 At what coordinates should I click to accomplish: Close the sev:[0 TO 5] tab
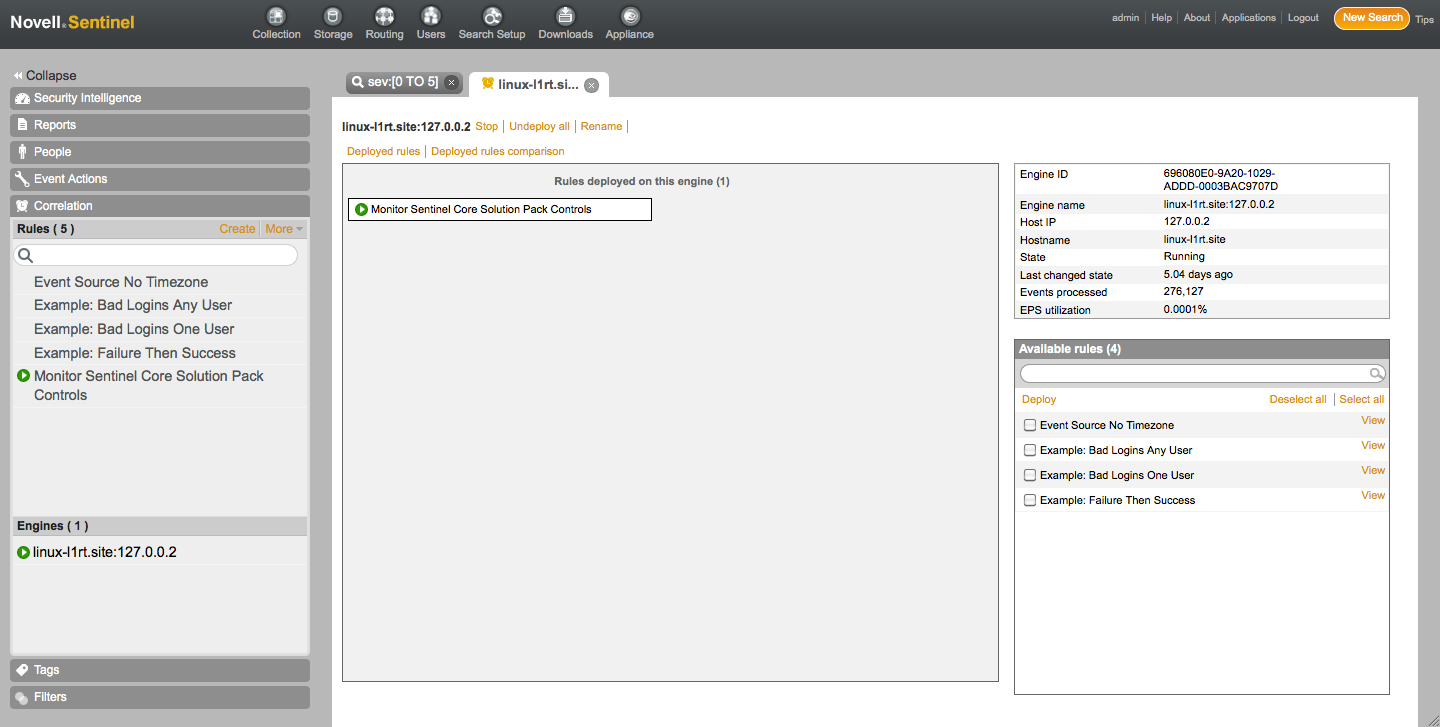451,83
